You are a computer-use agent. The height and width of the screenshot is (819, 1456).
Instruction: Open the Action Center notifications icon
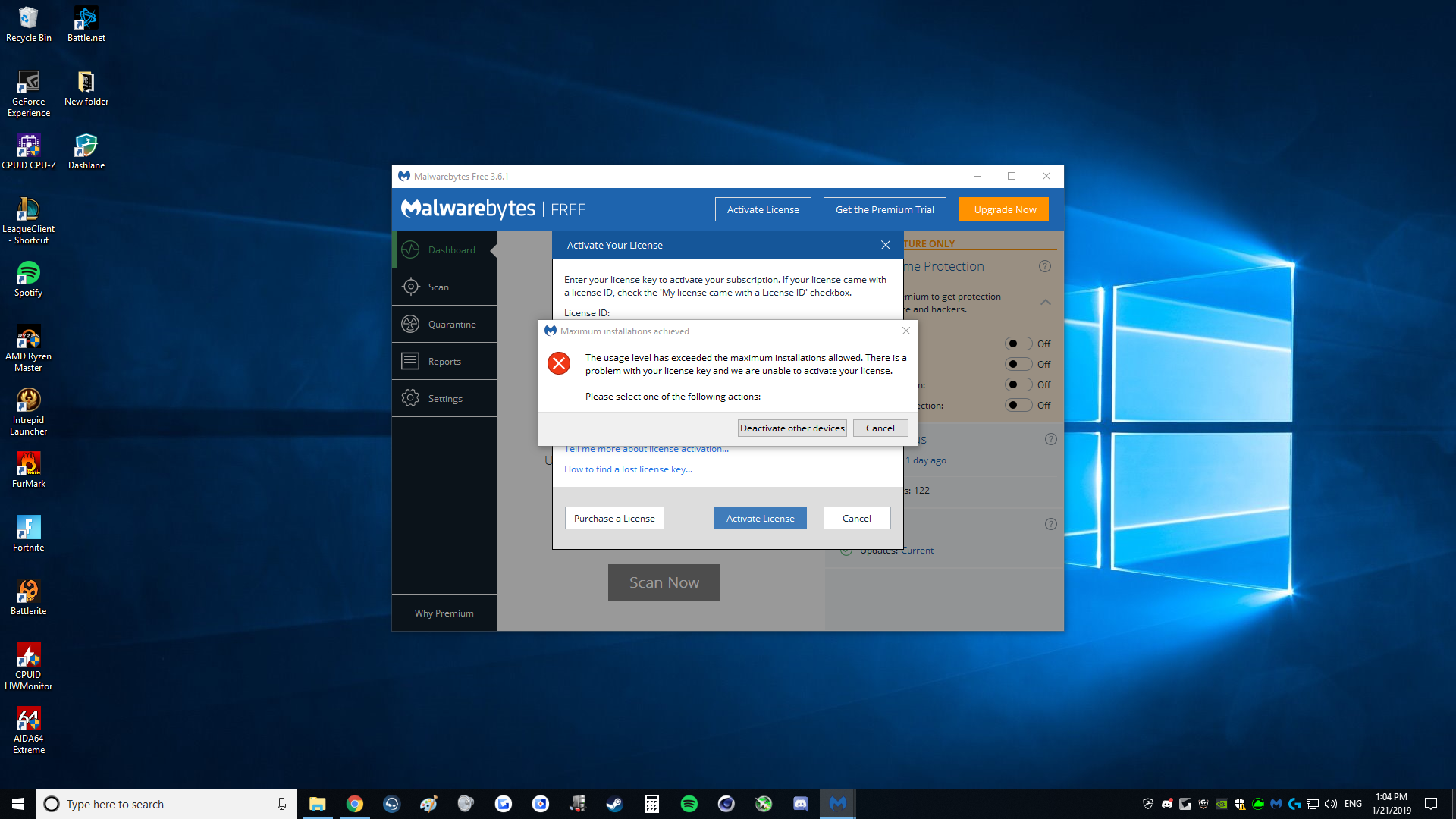(1431, 804)
